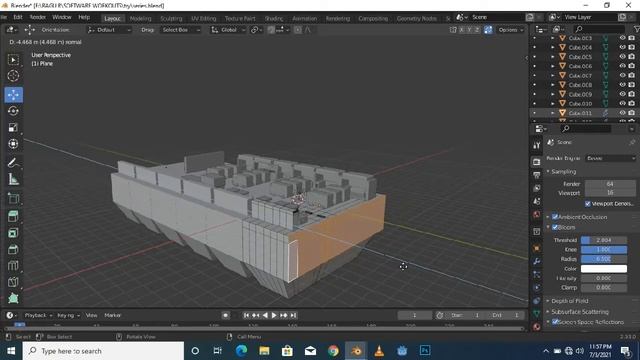Open the Tool properties tab
This screenshot has height=360, width=640.
537,145
